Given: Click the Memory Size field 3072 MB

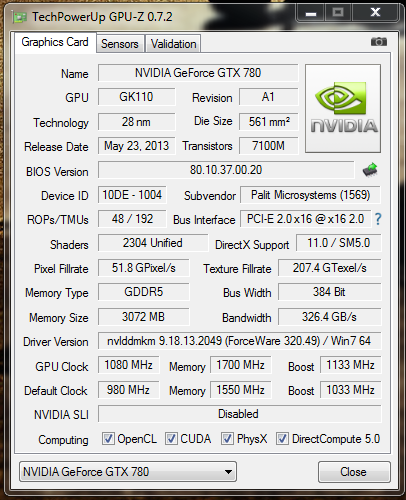Looking at the screenshot, I should pyautogui.click(x=144, y=317).
